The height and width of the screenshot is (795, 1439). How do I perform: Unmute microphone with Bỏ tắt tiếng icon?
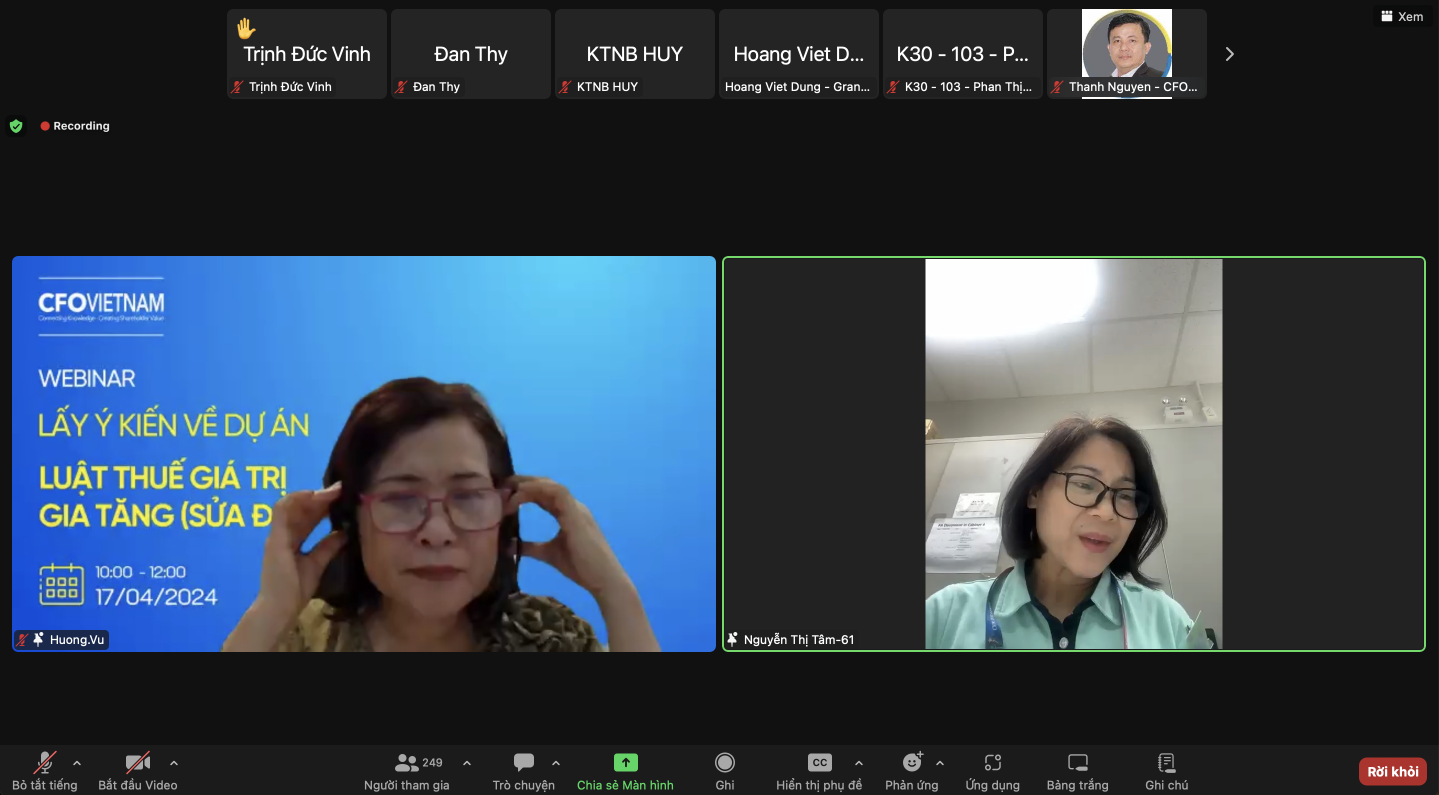(44, 763)
